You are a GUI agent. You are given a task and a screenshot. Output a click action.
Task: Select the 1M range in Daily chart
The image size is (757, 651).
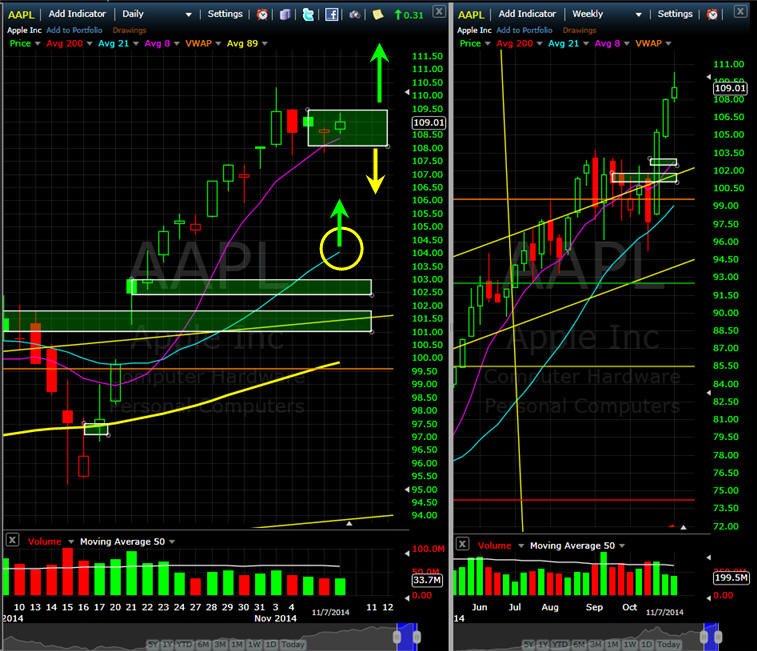tap(237, 644)
